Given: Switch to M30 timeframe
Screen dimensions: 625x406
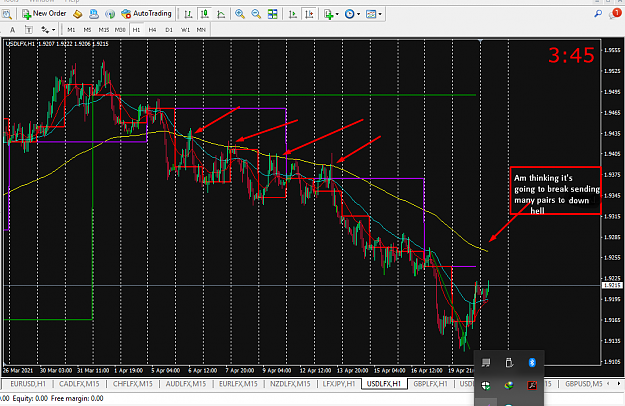Looking at the screenshot, I should pos(120,30).
